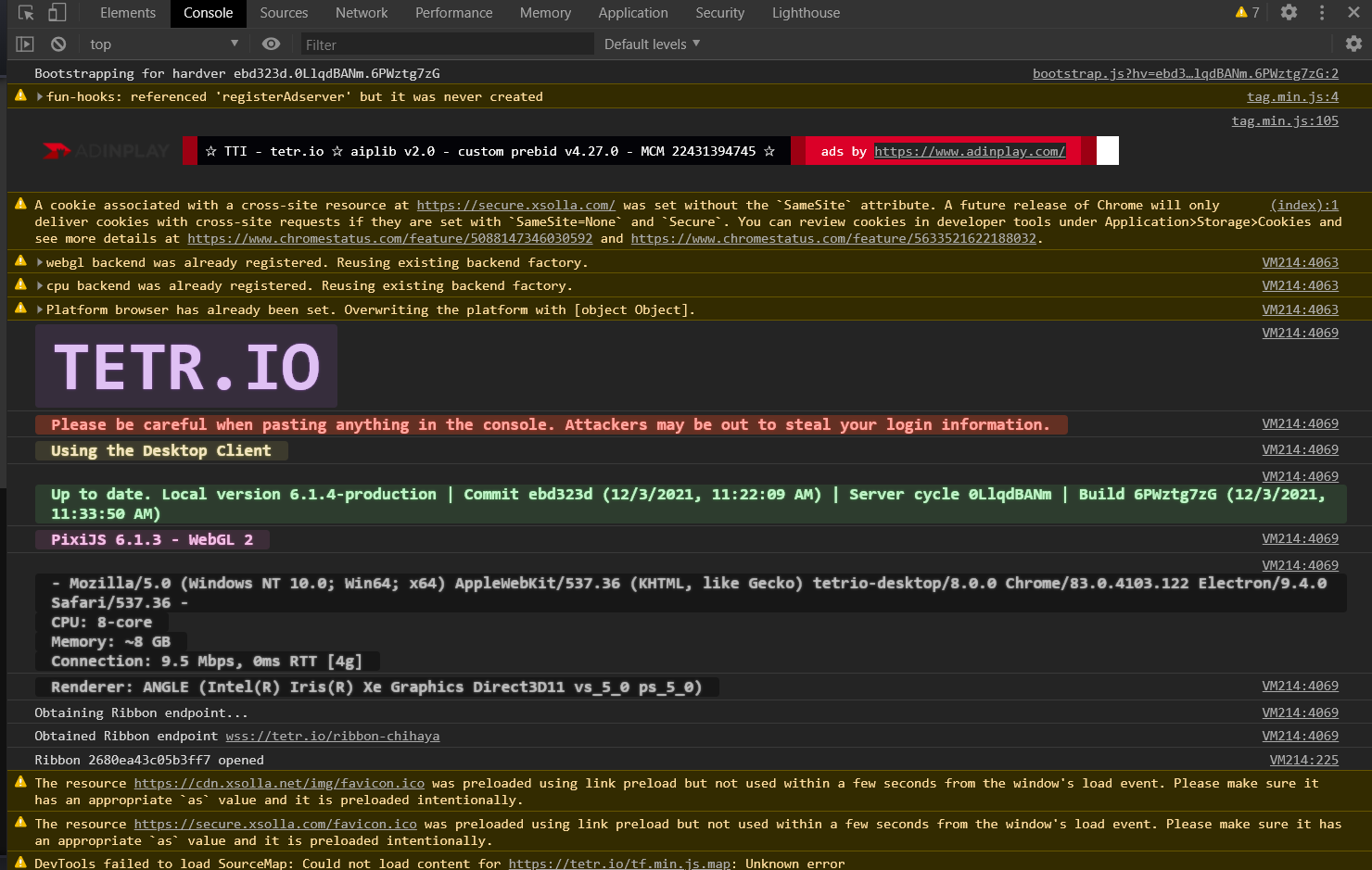
Task: Open the customize DevTools three-dot menu
Action: coord(1322,12)
